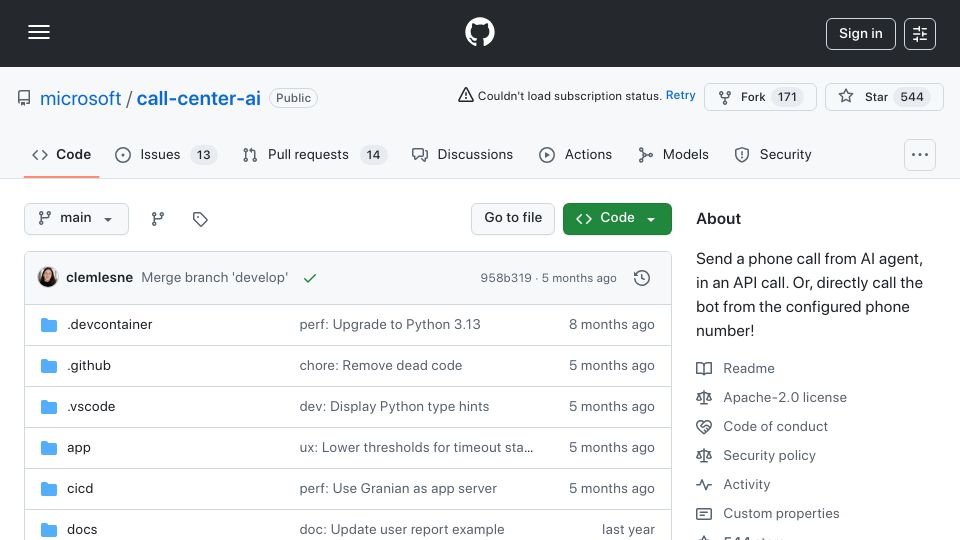Open Code of conduct link
Screen dimensions: 960x540
click(x=762, y=427)
